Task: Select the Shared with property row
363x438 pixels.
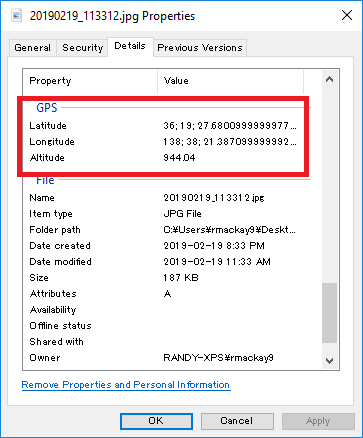Action: pyautogui.click(x=163, y=342)
